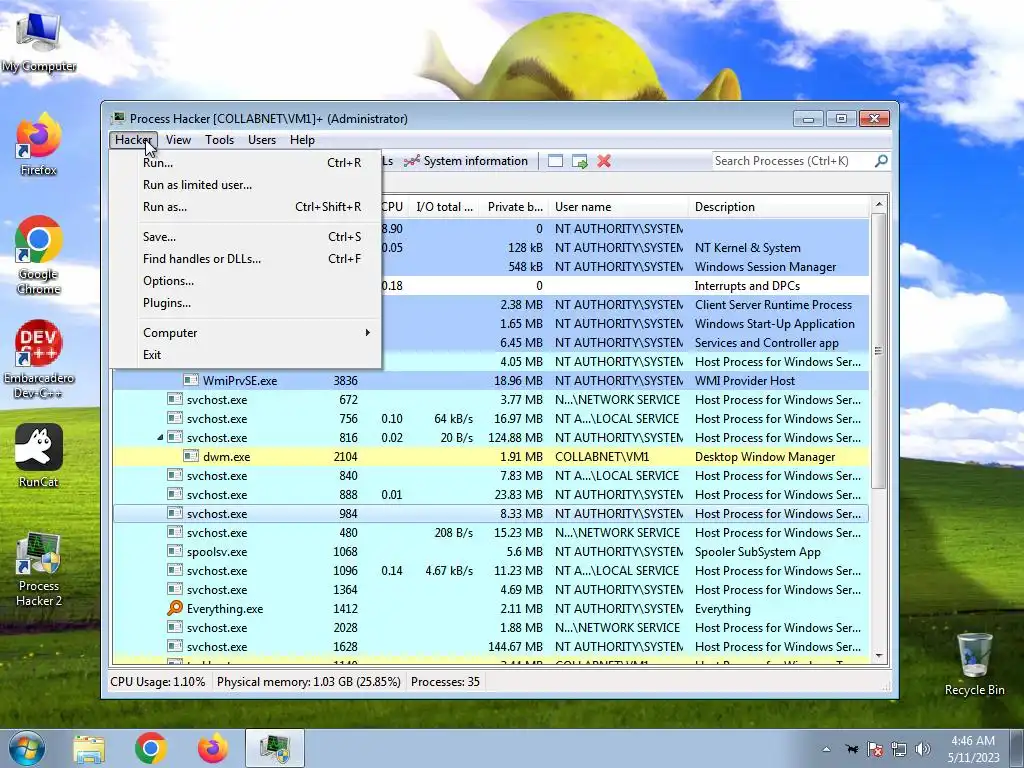Open RunCat desktop icon
This screenshot has width=1024, height=768.
click(39, 456)
